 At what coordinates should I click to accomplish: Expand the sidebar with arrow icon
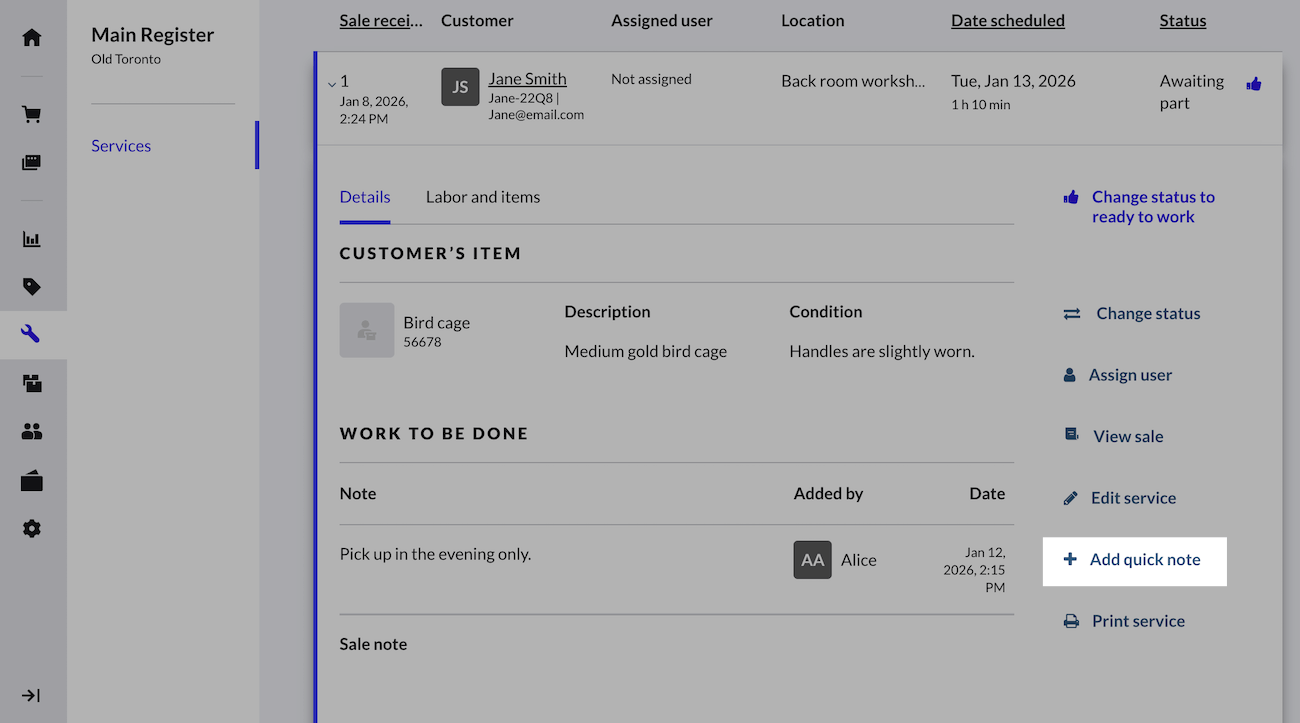[32, 696]
